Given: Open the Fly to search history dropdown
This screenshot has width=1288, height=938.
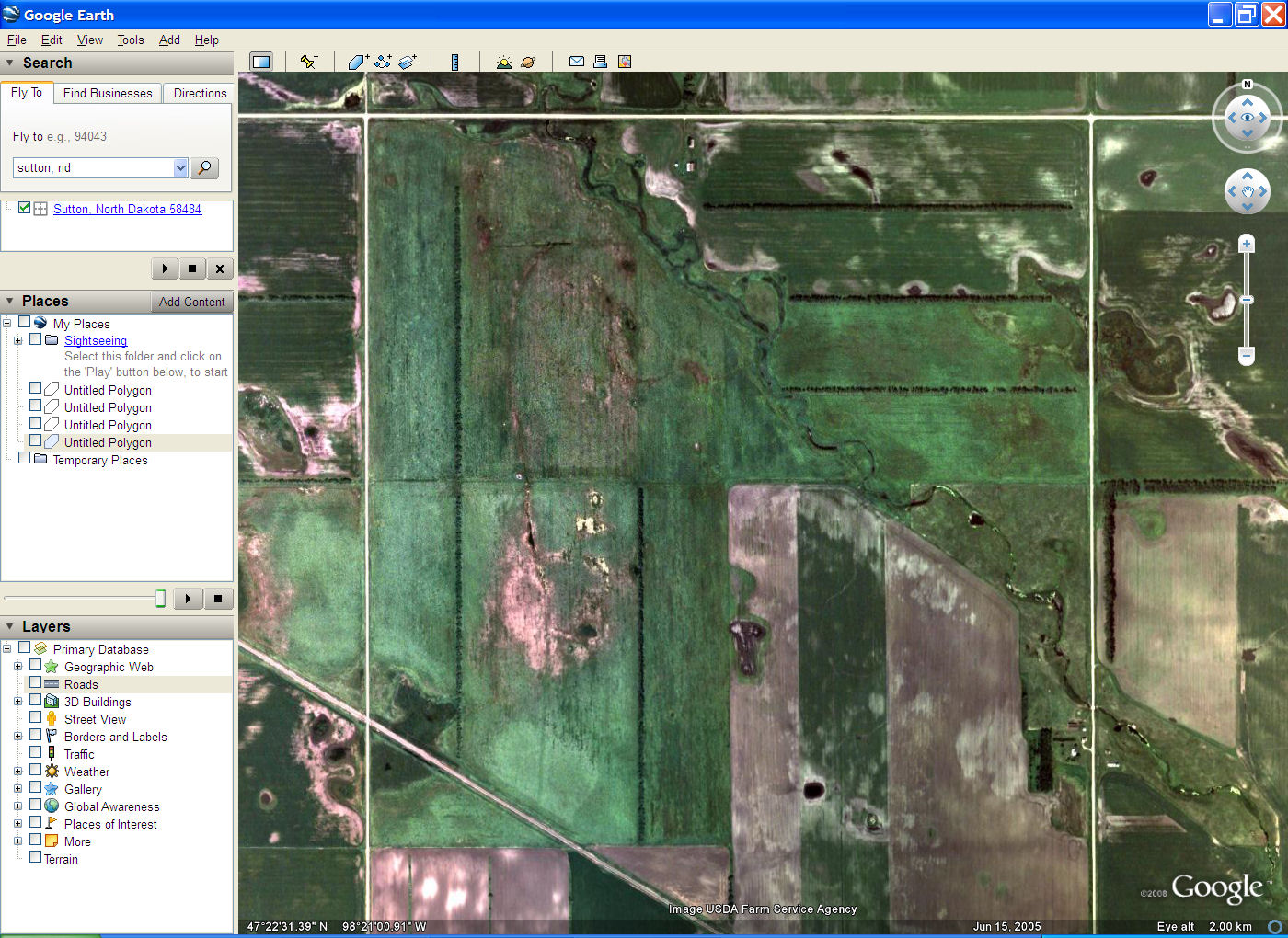Looking at the screenshot, I should (180, 167).
